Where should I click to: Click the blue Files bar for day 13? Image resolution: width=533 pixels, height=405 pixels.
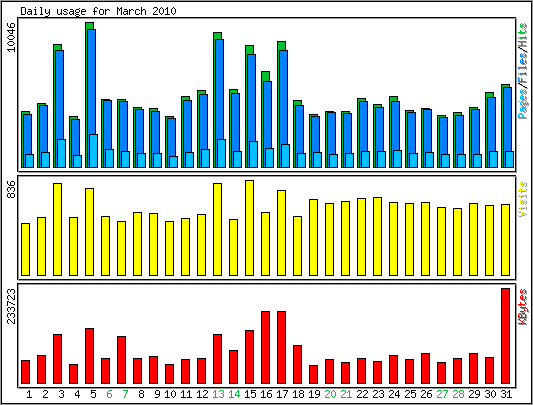[219, 89]
